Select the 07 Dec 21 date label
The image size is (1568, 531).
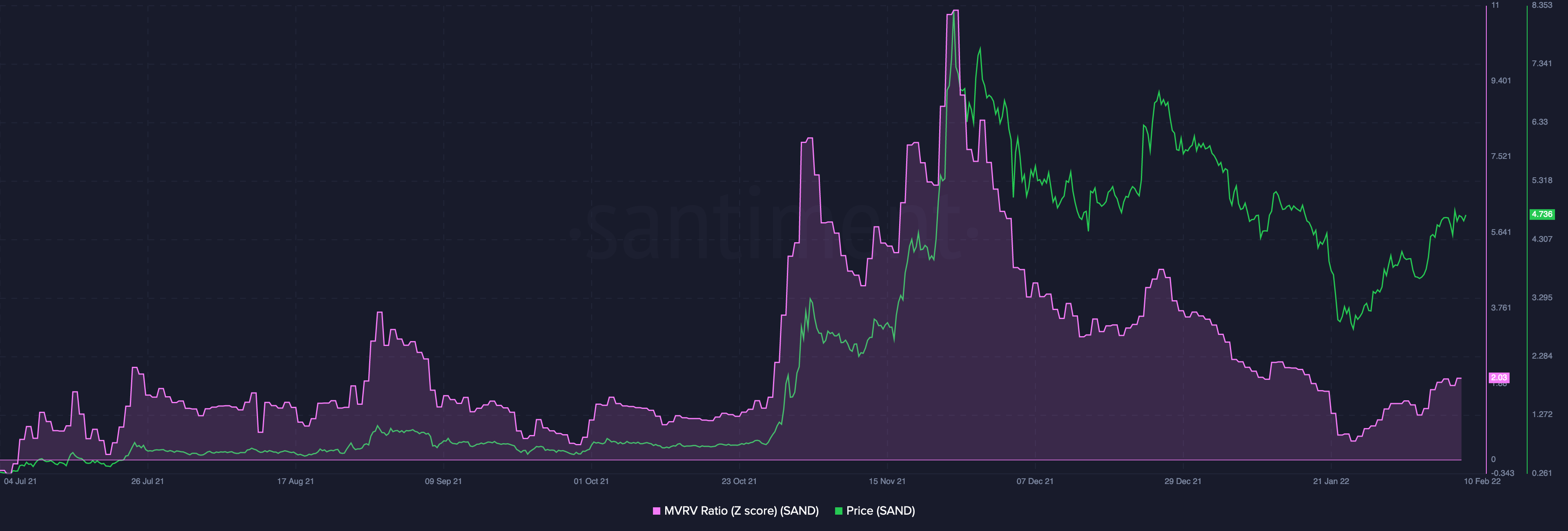pyautogui.click(x=1035, y=481)
